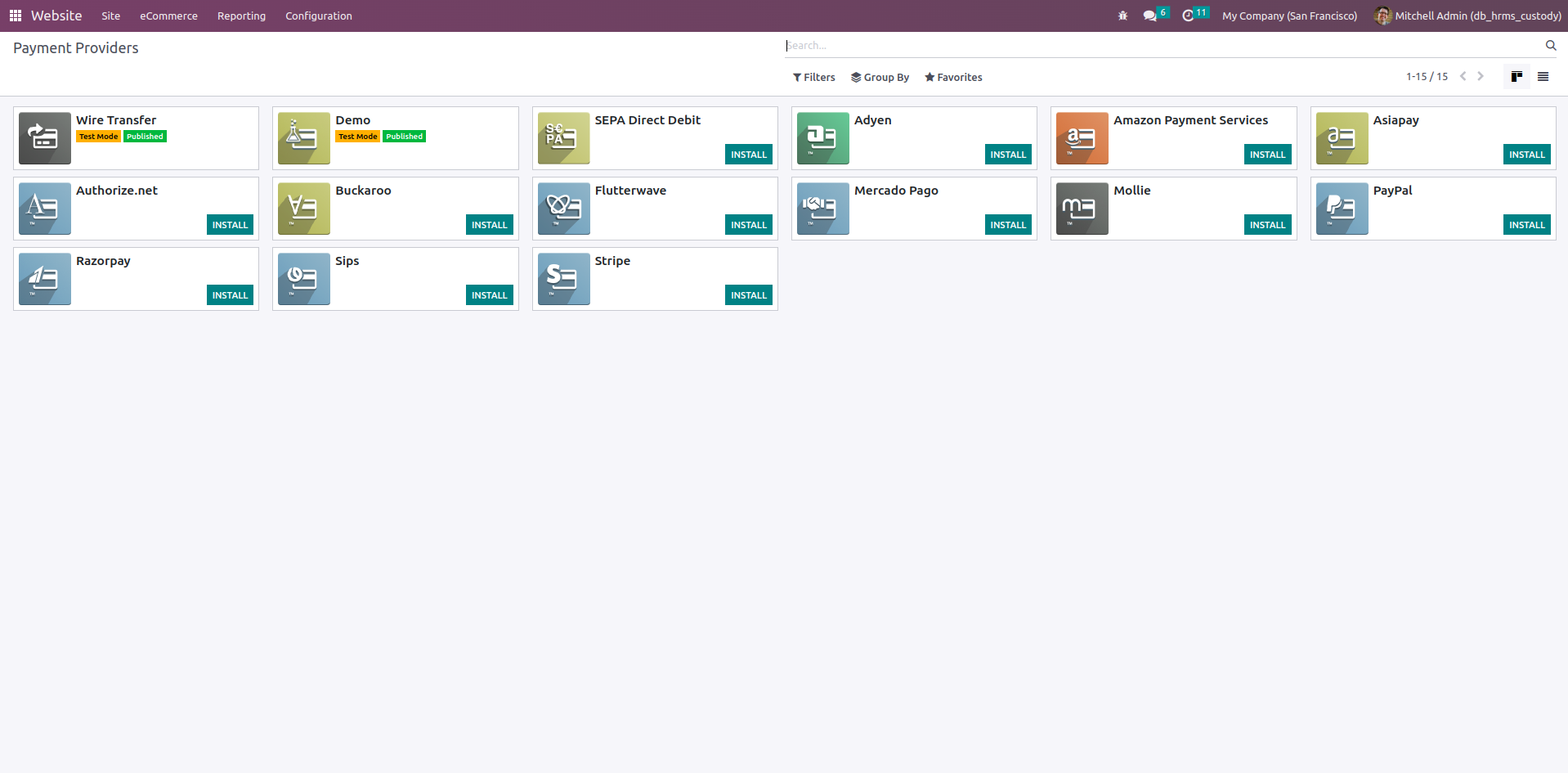This screenshot has height=773, width=1568.
Task: Click the Mollie provider logo
Action: point(1082,209)
